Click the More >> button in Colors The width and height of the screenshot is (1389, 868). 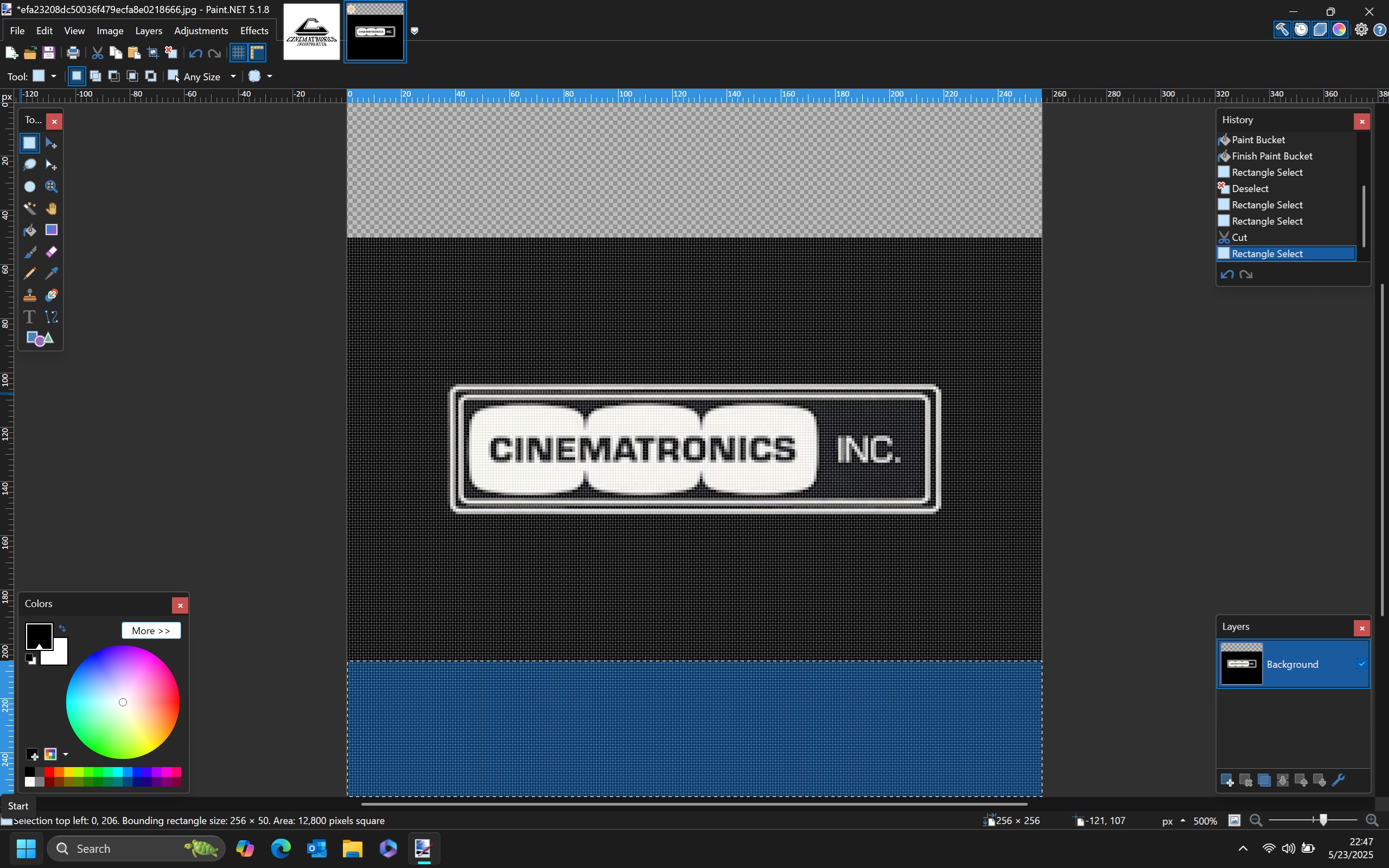[151, 630]
